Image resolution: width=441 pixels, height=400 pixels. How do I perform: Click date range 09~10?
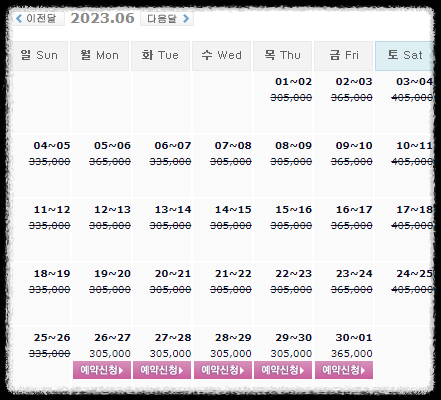click(x=354, y=146)
